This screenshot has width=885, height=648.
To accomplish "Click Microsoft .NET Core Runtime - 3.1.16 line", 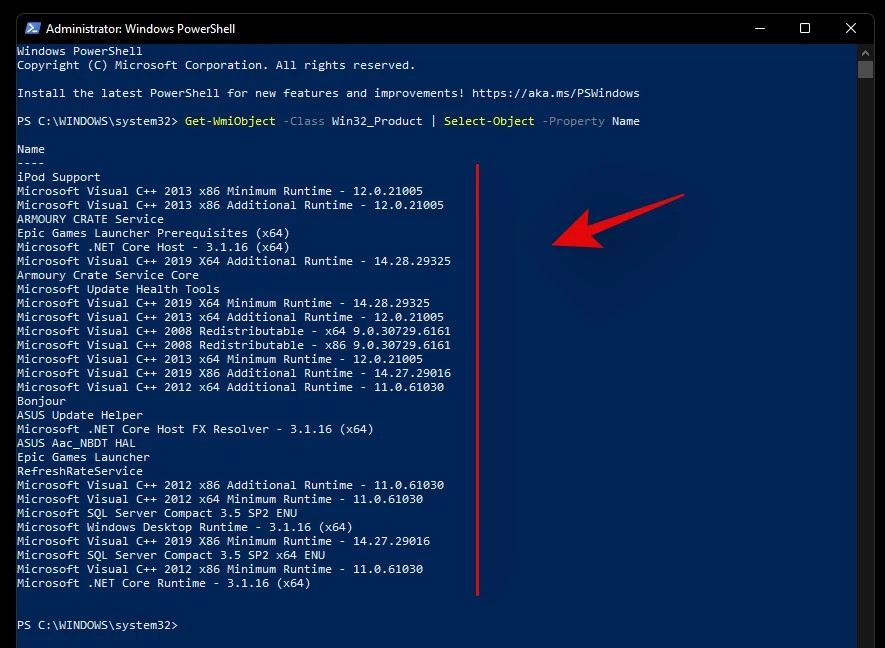I will [x=164, y=583].
